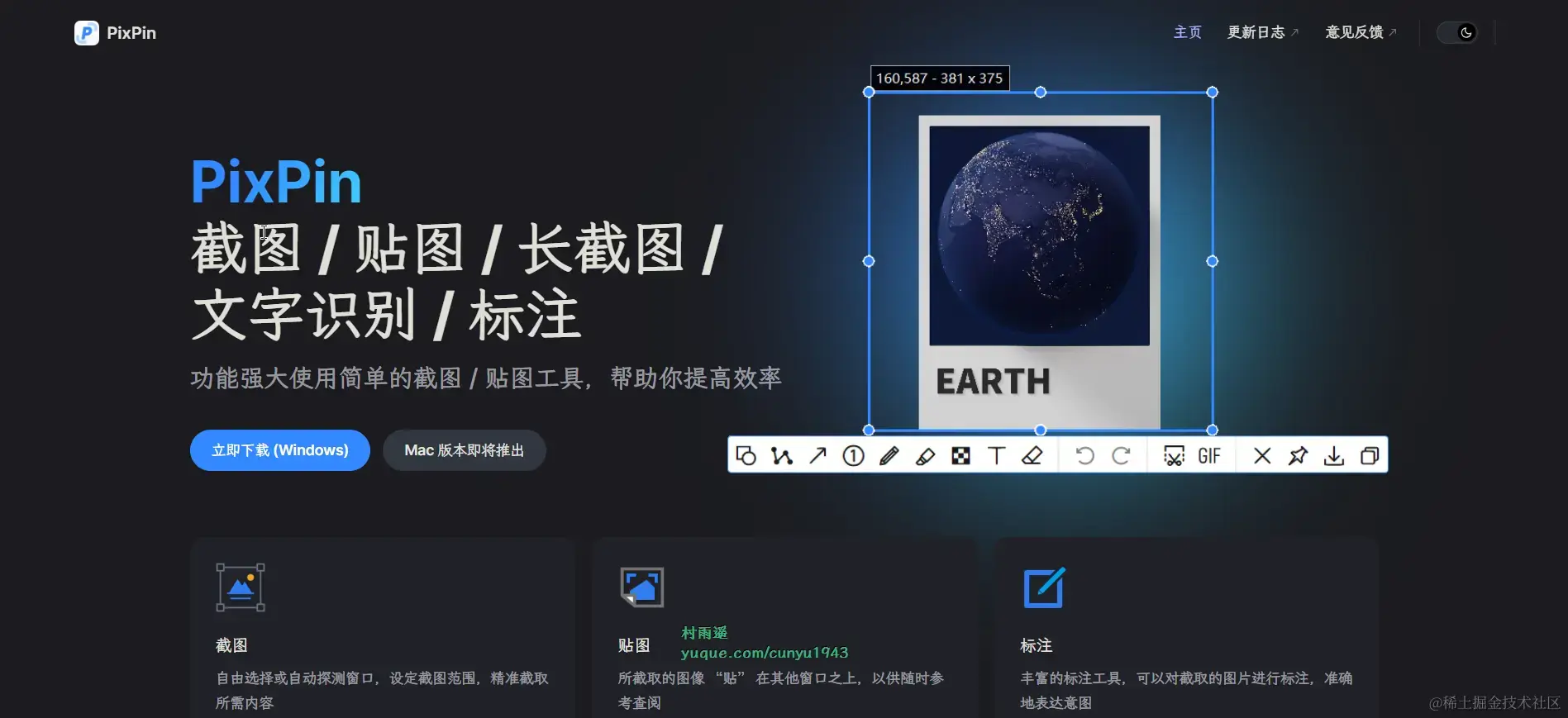
Task: Click the 160,587 - 381 x 375 size label
Action: pyautogui.click(x=940, y=78)
